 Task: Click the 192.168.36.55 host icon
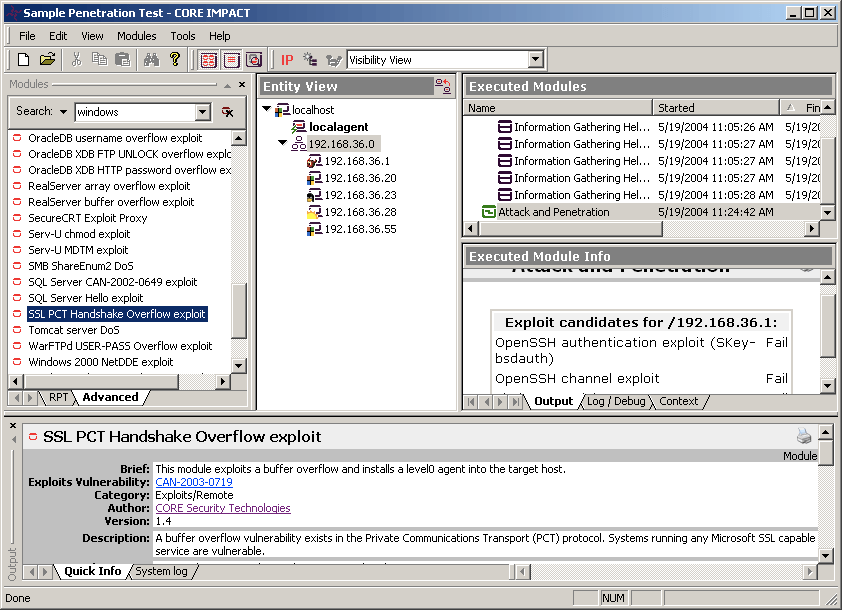(314, 229)
